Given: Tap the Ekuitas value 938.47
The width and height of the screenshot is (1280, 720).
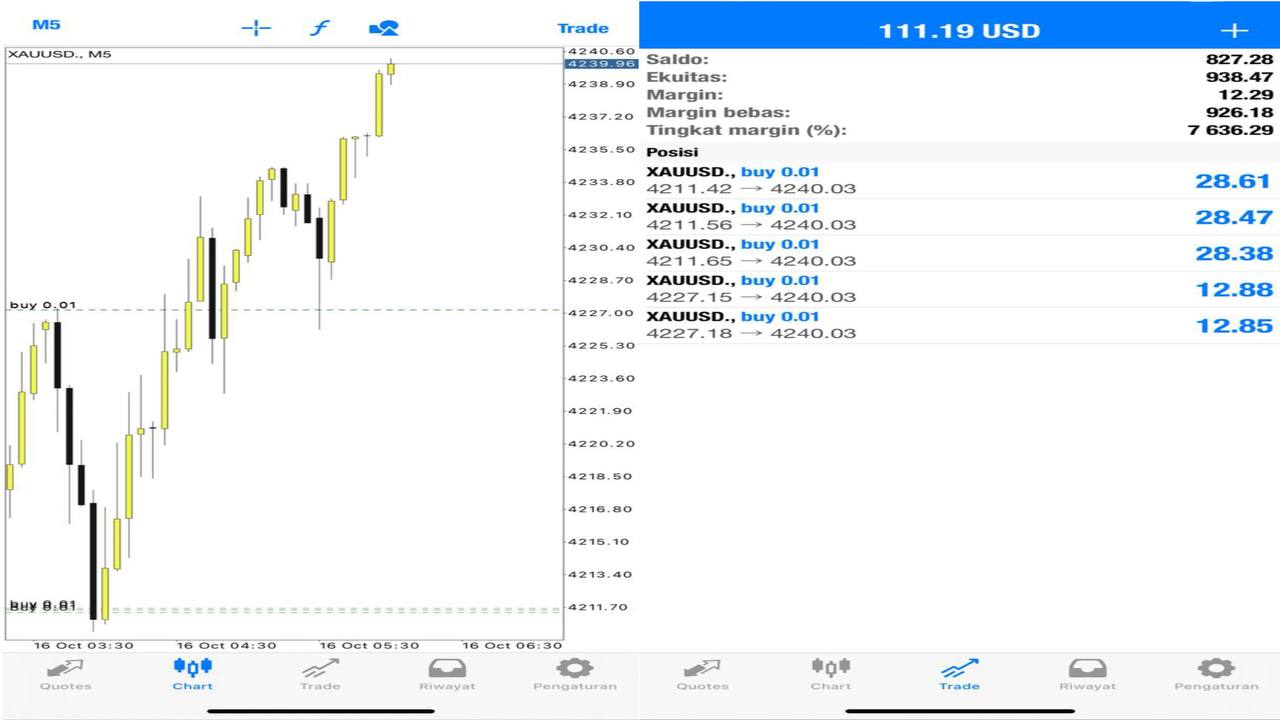Looking at the screenshot, I should coord(1239,77).
